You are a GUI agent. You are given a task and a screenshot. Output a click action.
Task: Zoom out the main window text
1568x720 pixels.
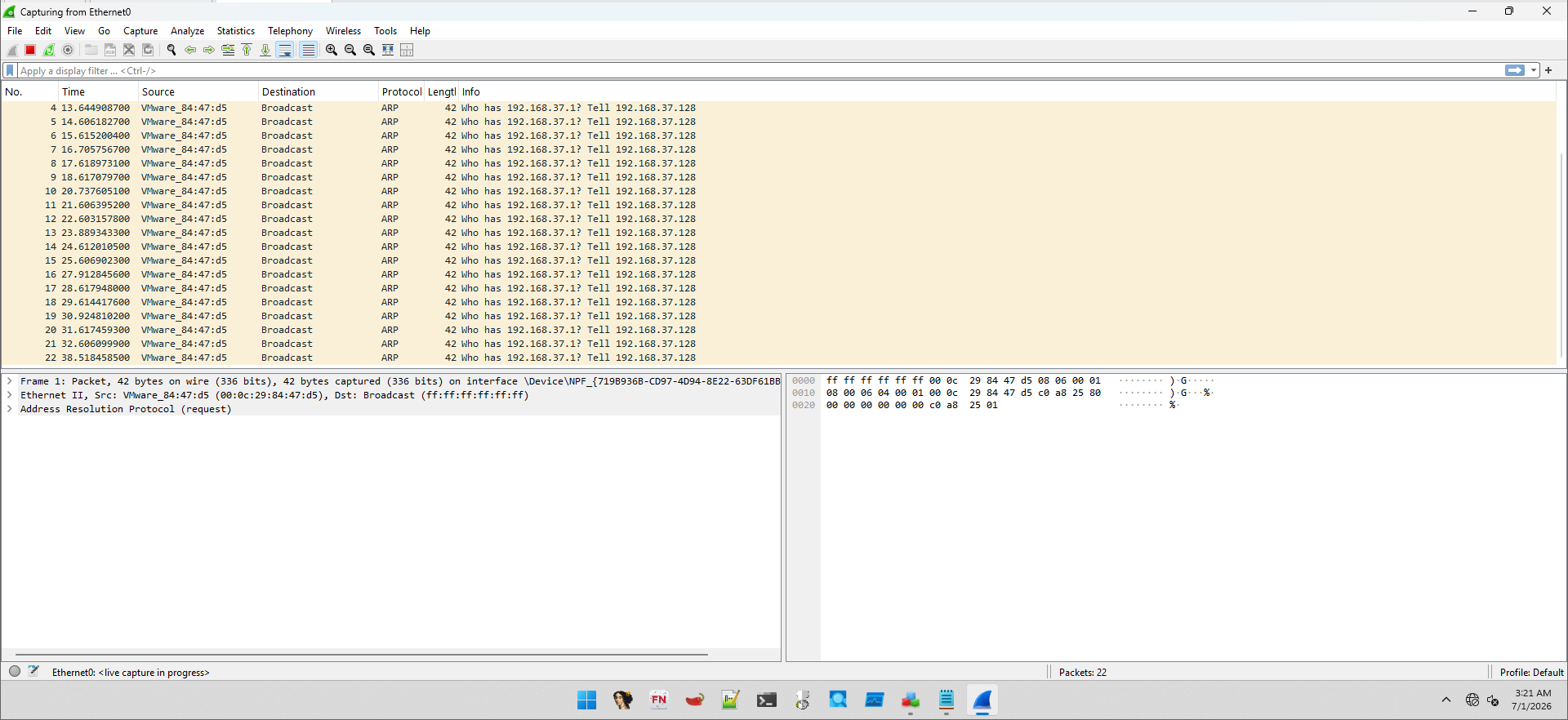350,50
